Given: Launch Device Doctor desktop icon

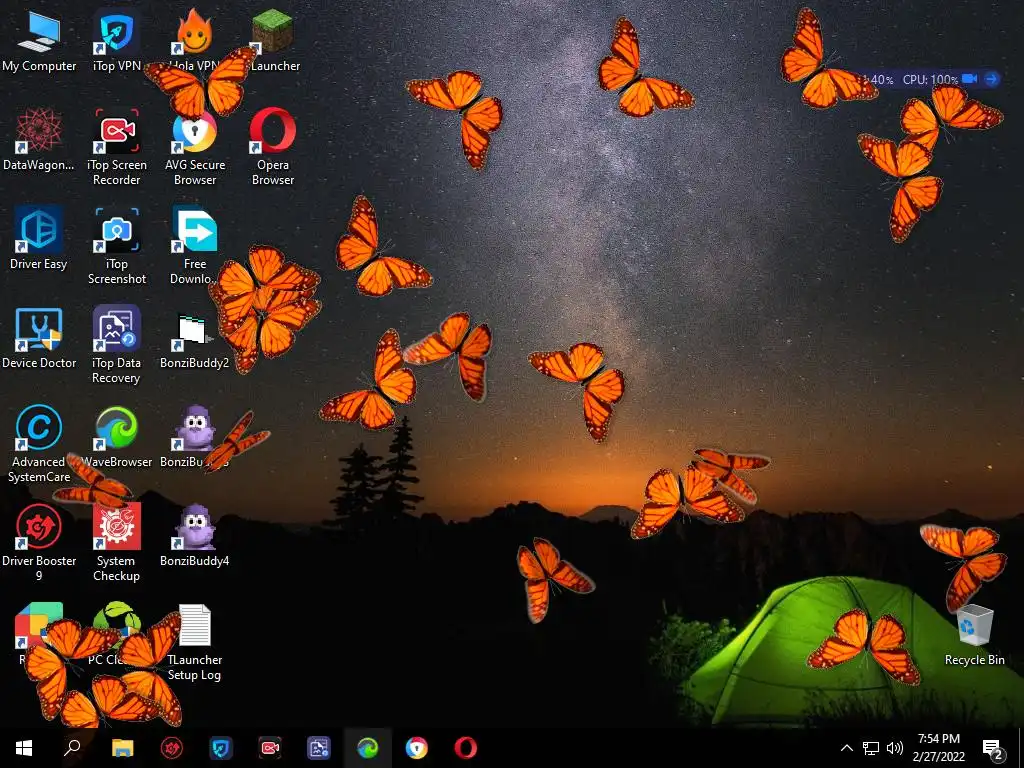Looking at the screenshot, I should [x=39, y=338].
